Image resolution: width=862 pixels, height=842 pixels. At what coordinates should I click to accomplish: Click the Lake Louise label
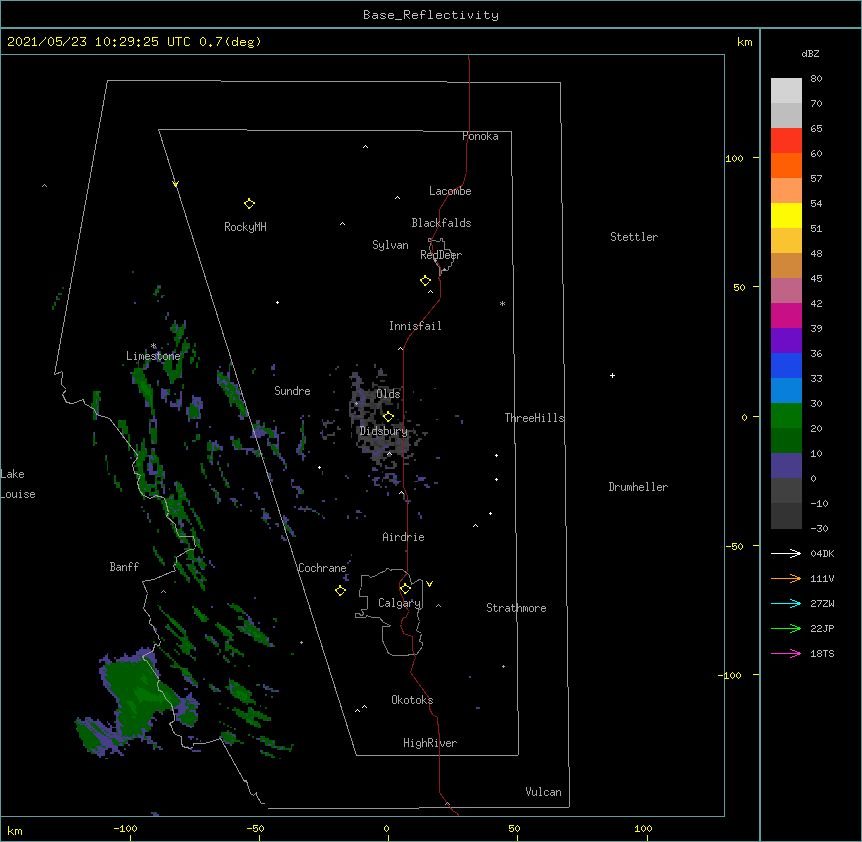click(x=18, y=484)
